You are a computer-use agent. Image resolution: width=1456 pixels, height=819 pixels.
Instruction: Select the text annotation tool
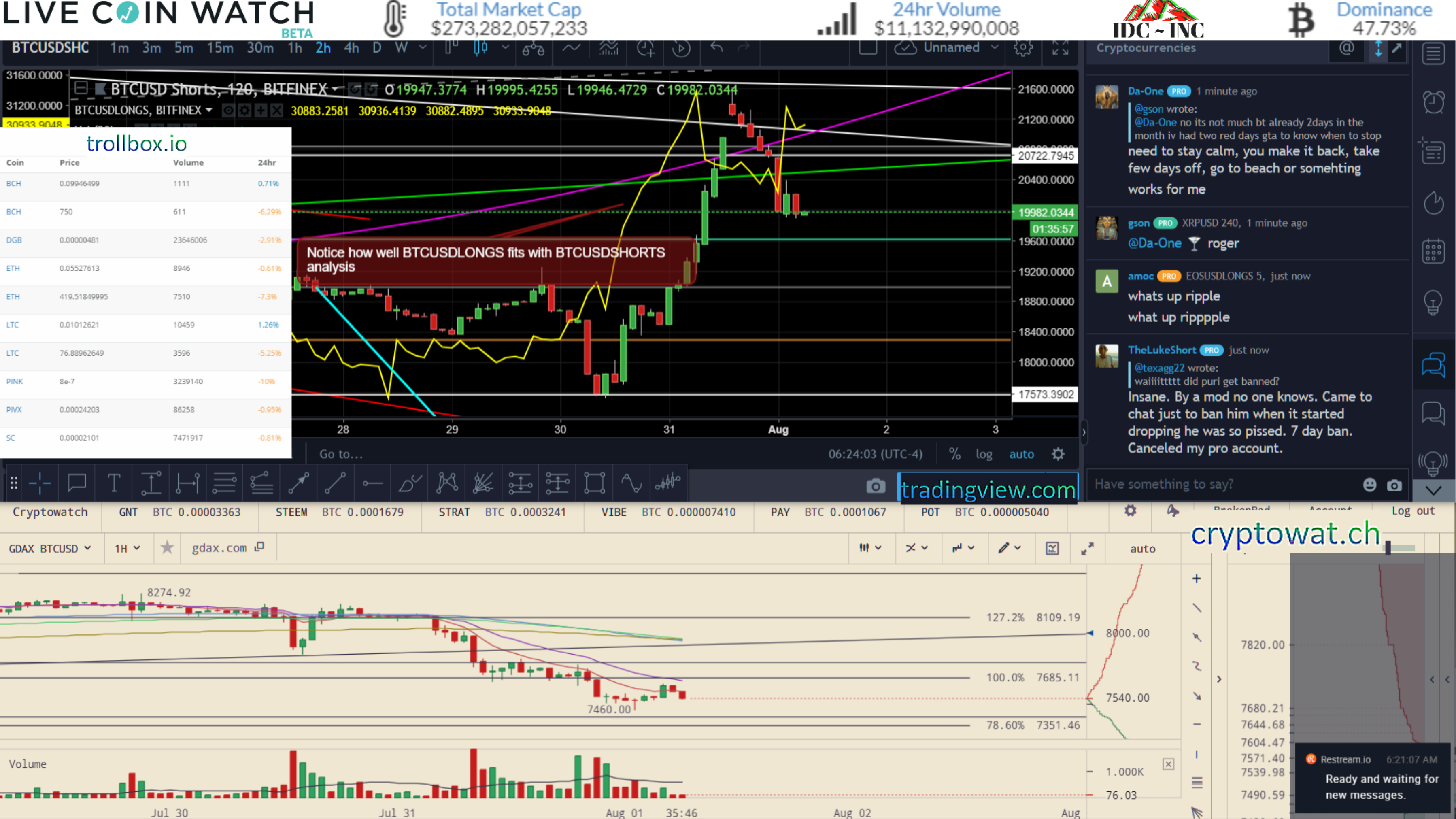114,483
